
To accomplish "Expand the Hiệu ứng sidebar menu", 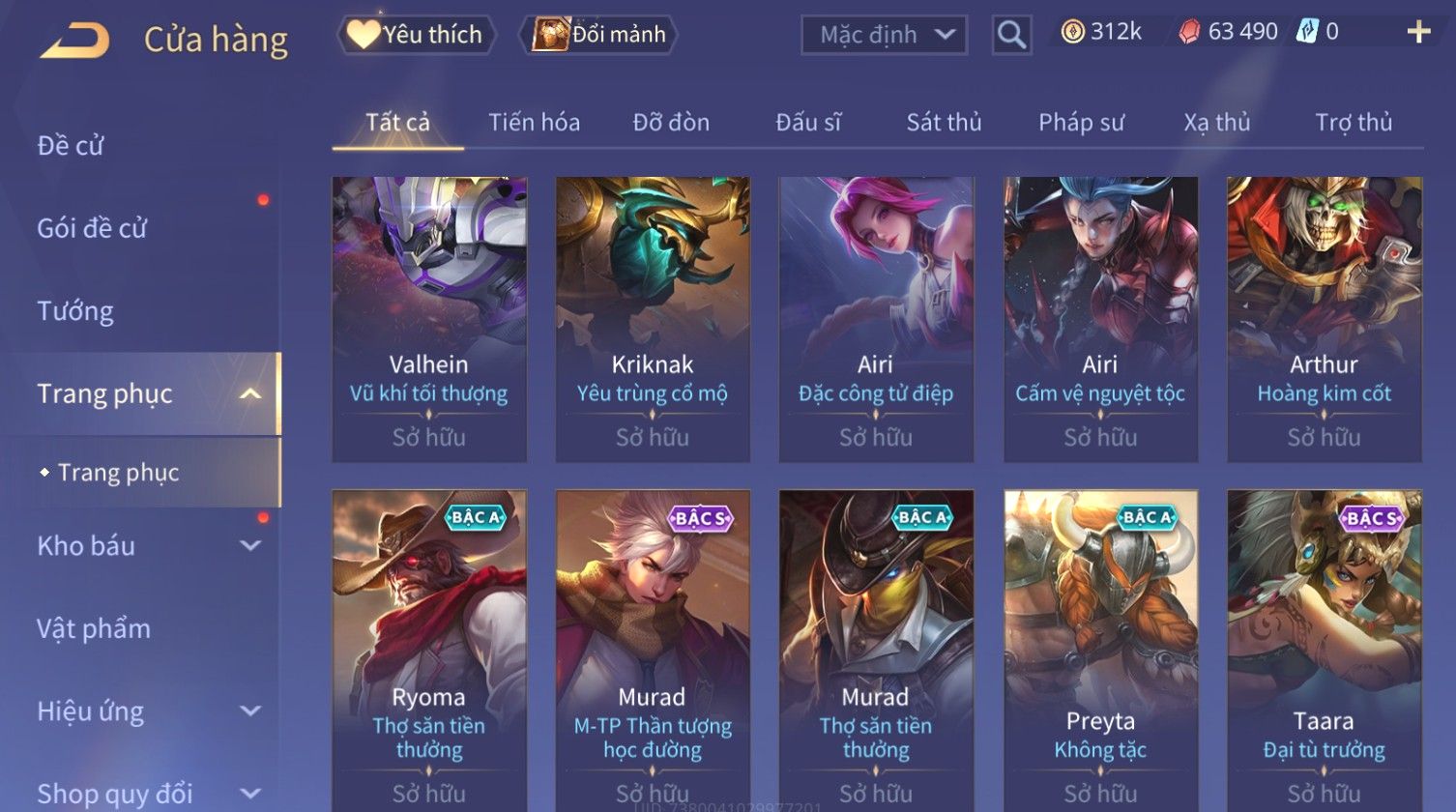I will [x=250, y=711].
